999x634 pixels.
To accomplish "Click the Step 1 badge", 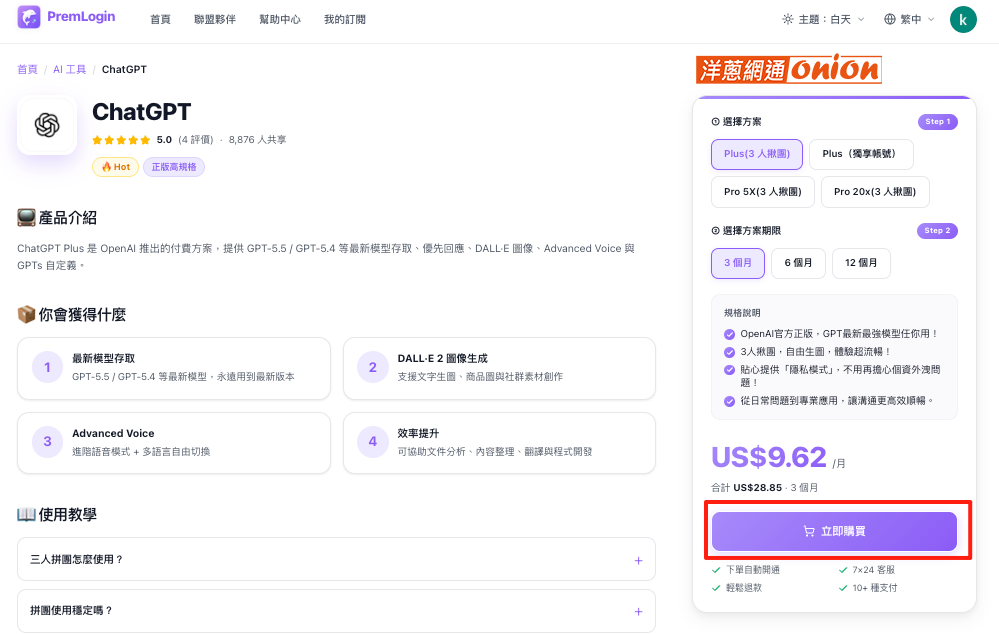I will (x=937, y=122).
